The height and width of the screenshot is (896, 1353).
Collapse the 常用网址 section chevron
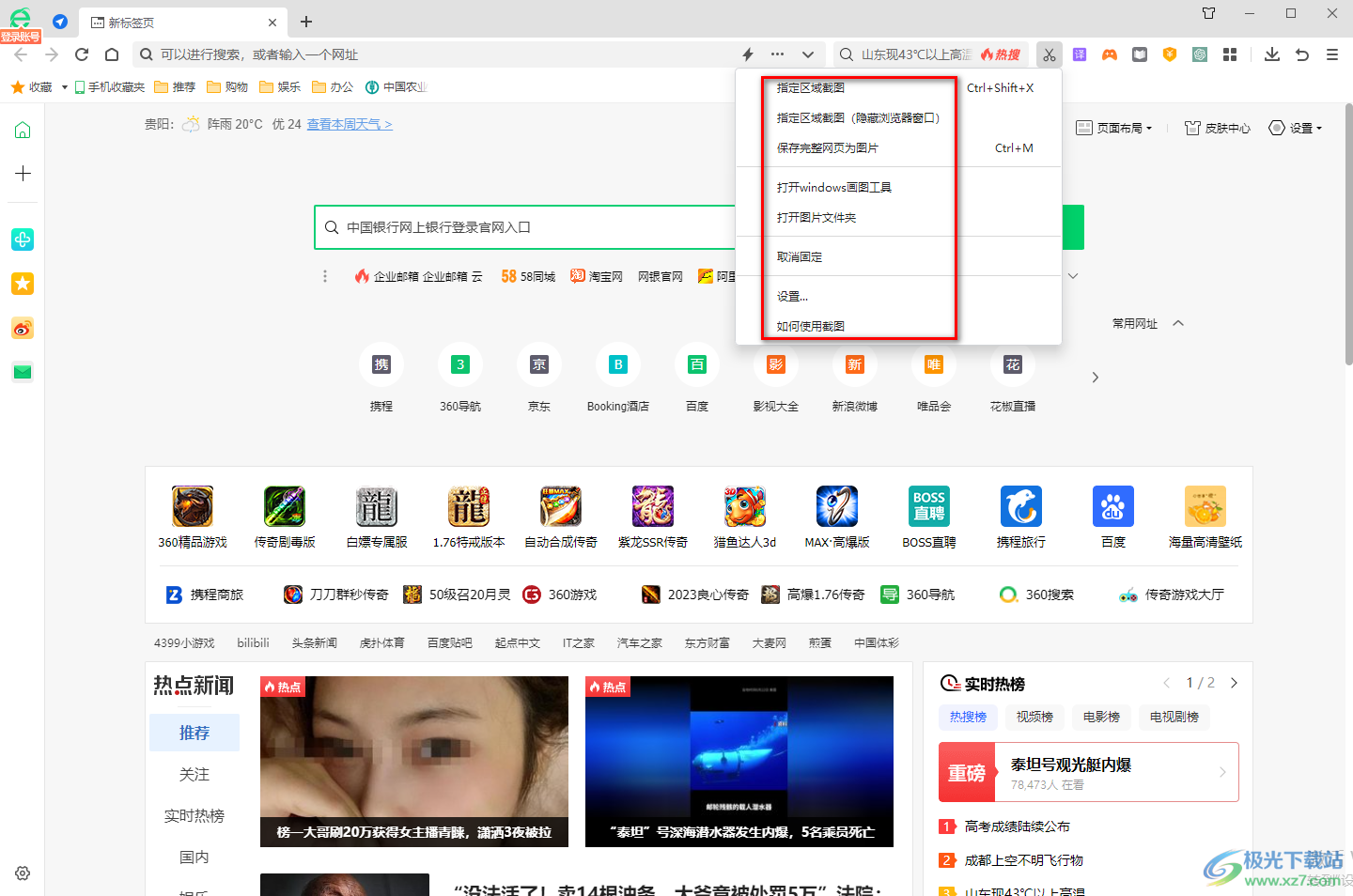1178,323
